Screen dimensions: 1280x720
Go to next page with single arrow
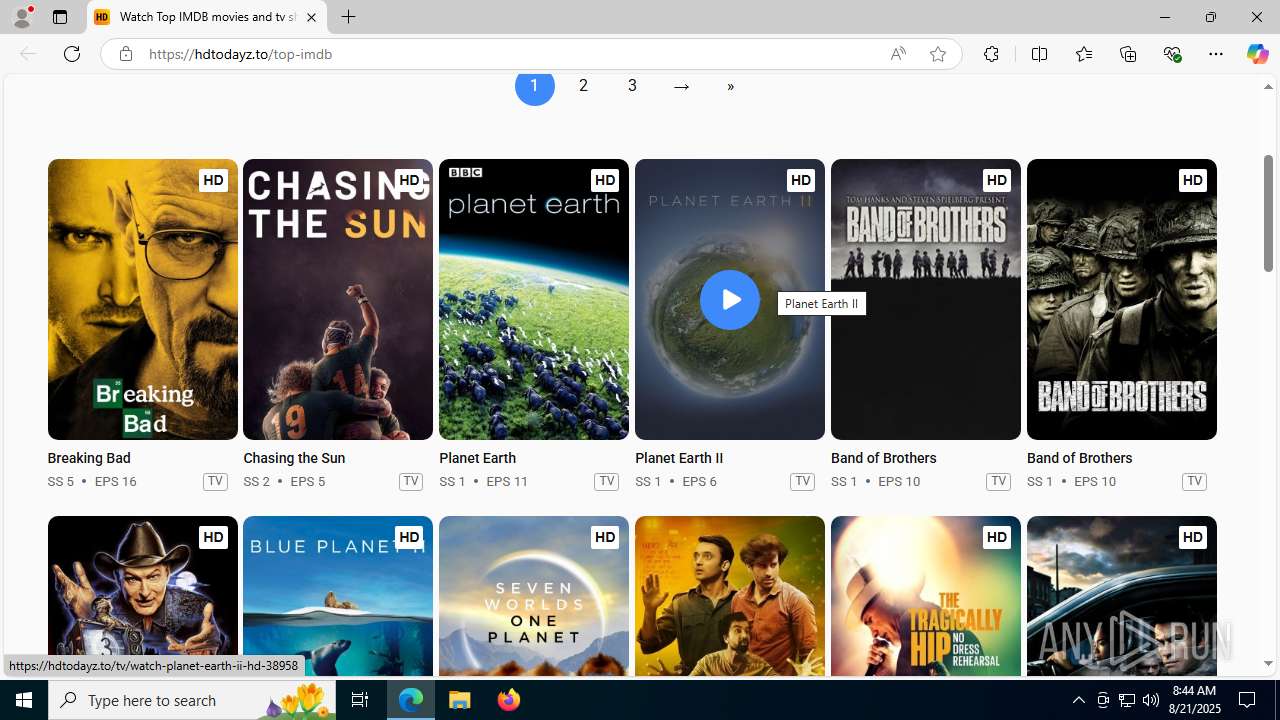click(681, 86)
